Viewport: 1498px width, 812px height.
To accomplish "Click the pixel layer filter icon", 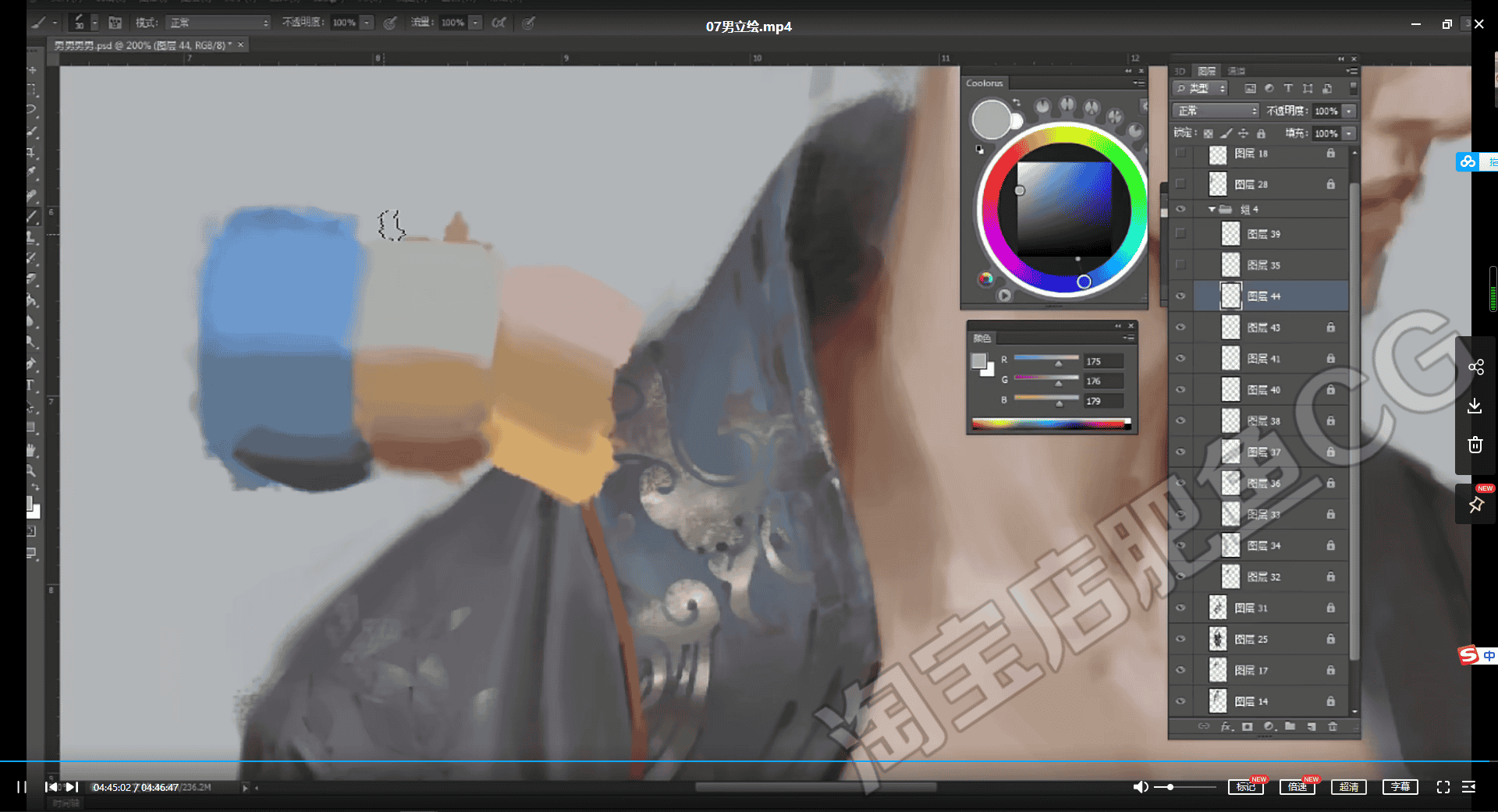I will coord(1250,88).
